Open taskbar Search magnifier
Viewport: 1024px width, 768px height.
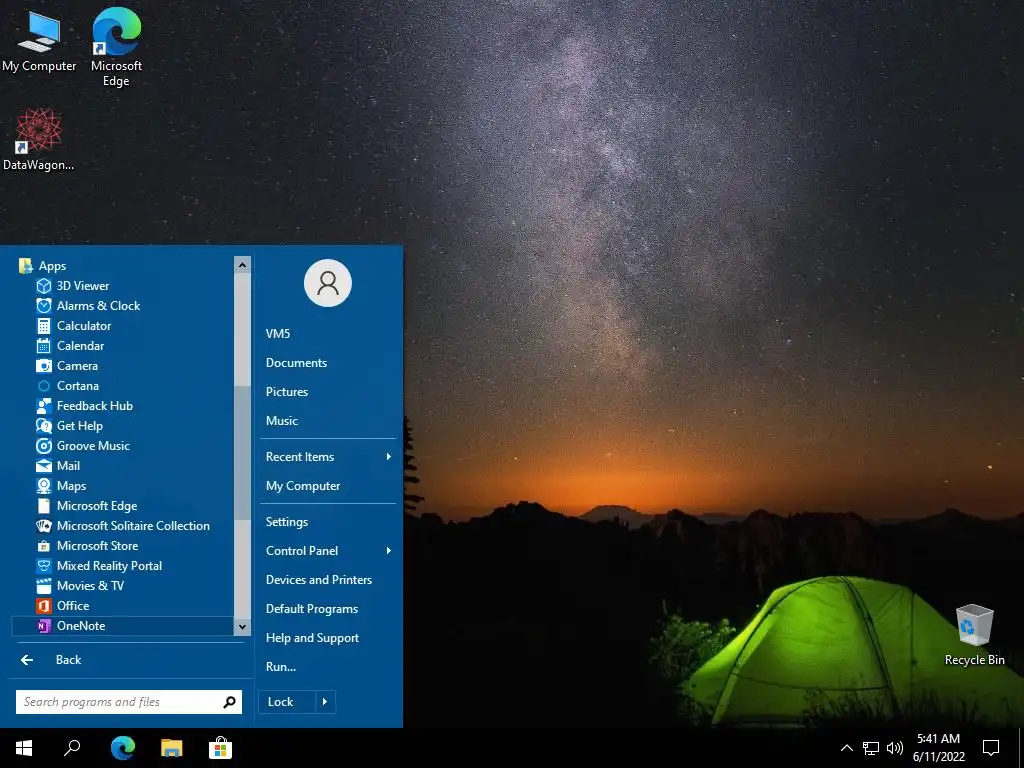point(72,748)
